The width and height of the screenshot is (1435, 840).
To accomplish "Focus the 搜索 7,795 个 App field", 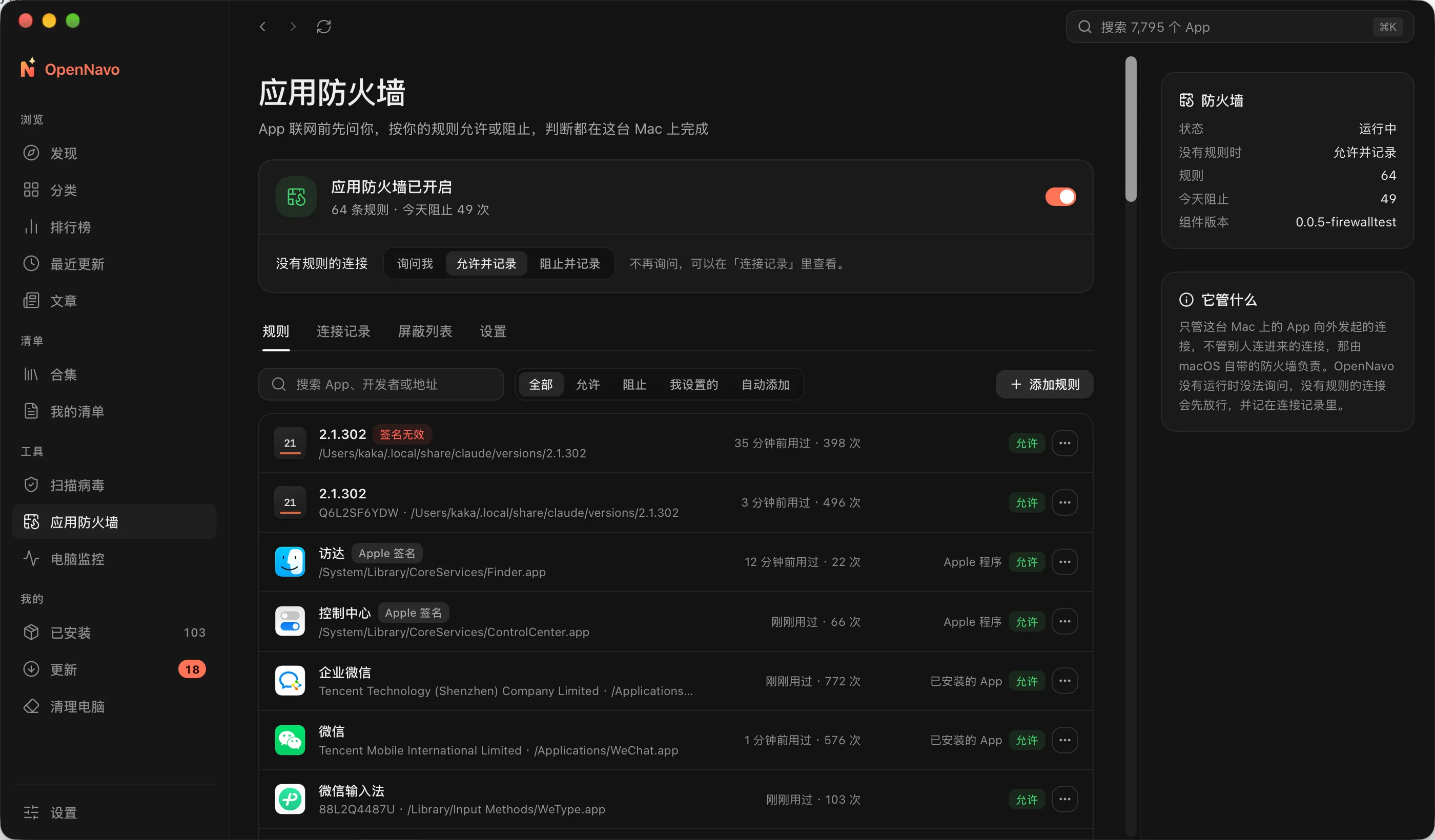I will tap(1240, 27).
